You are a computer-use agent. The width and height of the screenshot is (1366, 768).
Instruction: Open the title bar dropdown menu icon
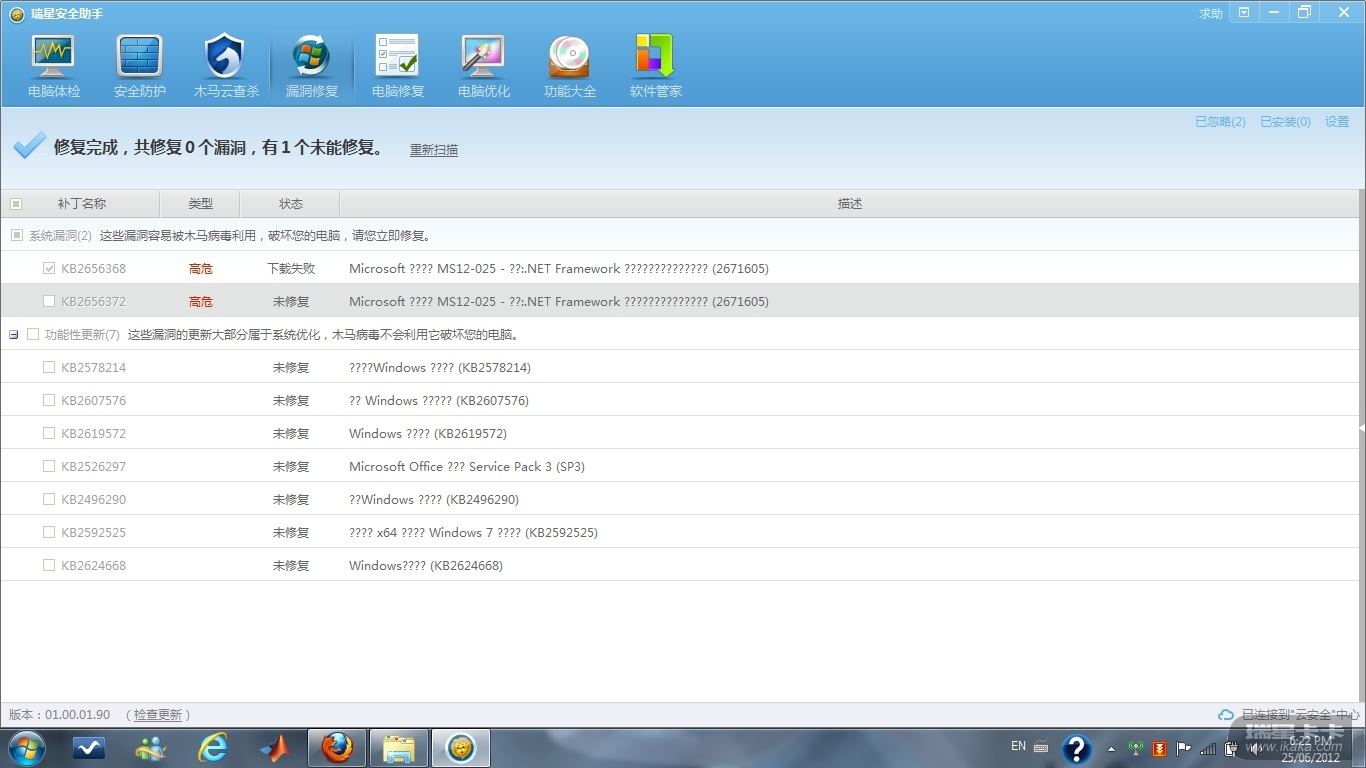(x=1244, y=13)
